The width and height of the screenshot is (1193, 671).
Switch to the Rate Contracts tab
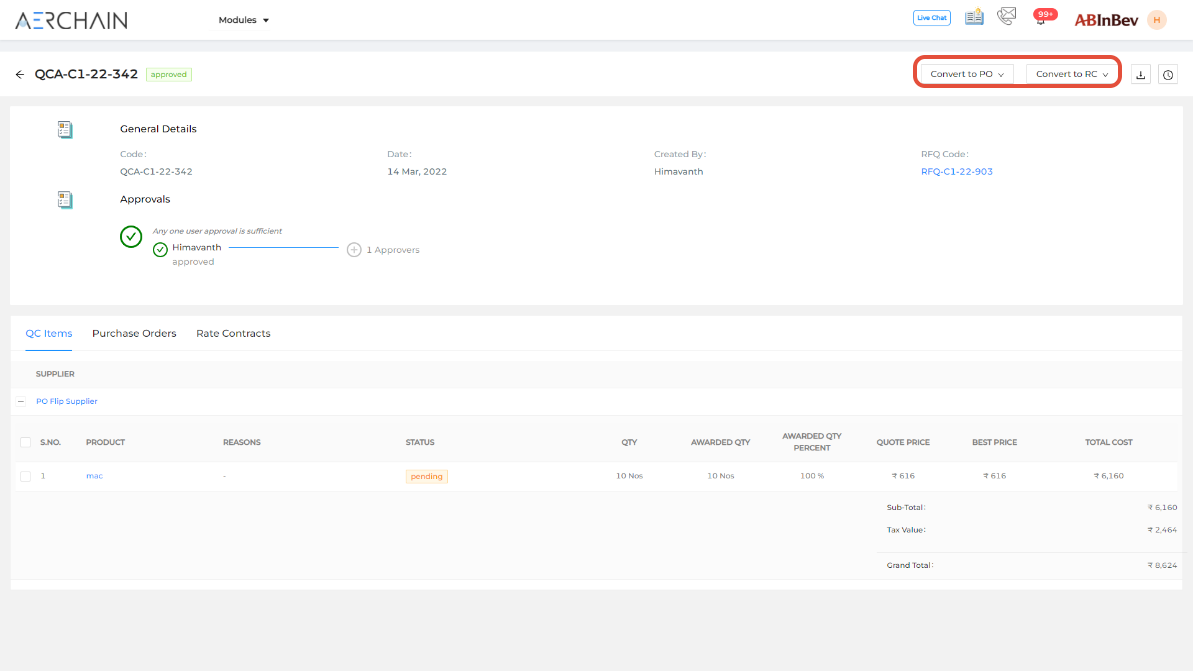tap(233, 334)
